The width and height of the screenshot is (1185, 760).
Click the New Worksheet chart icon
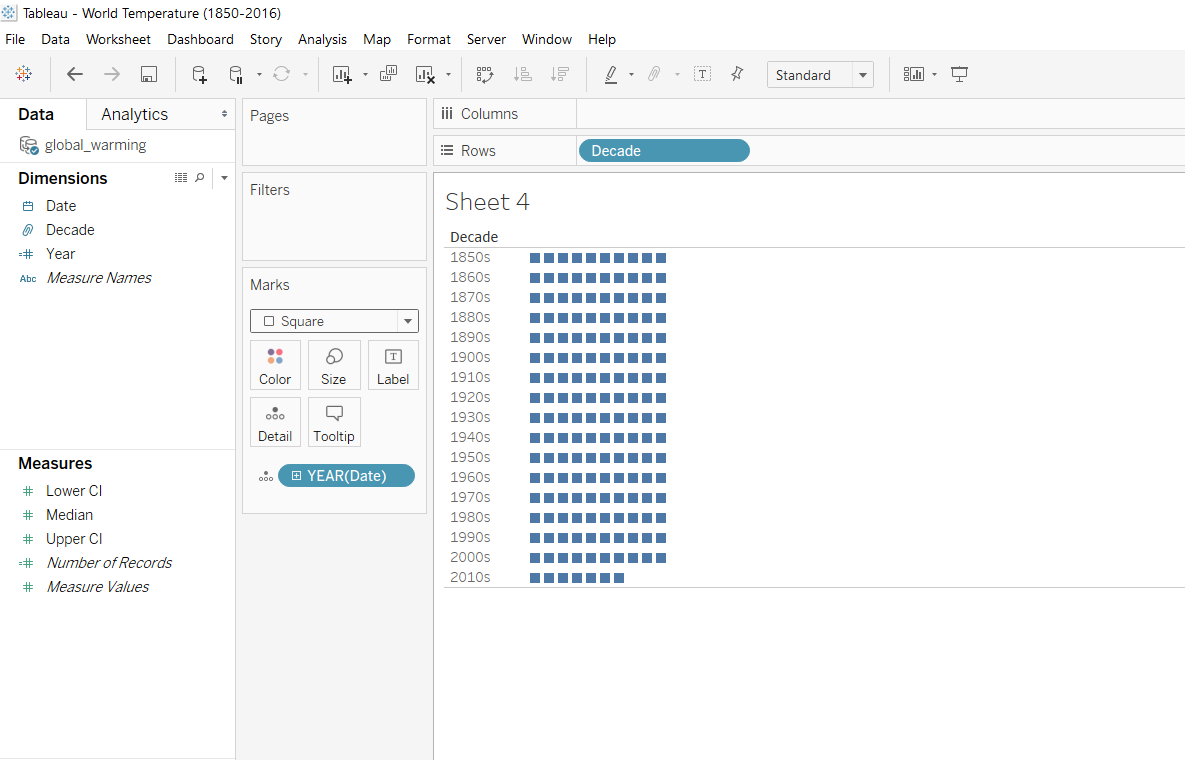(342, 74)
